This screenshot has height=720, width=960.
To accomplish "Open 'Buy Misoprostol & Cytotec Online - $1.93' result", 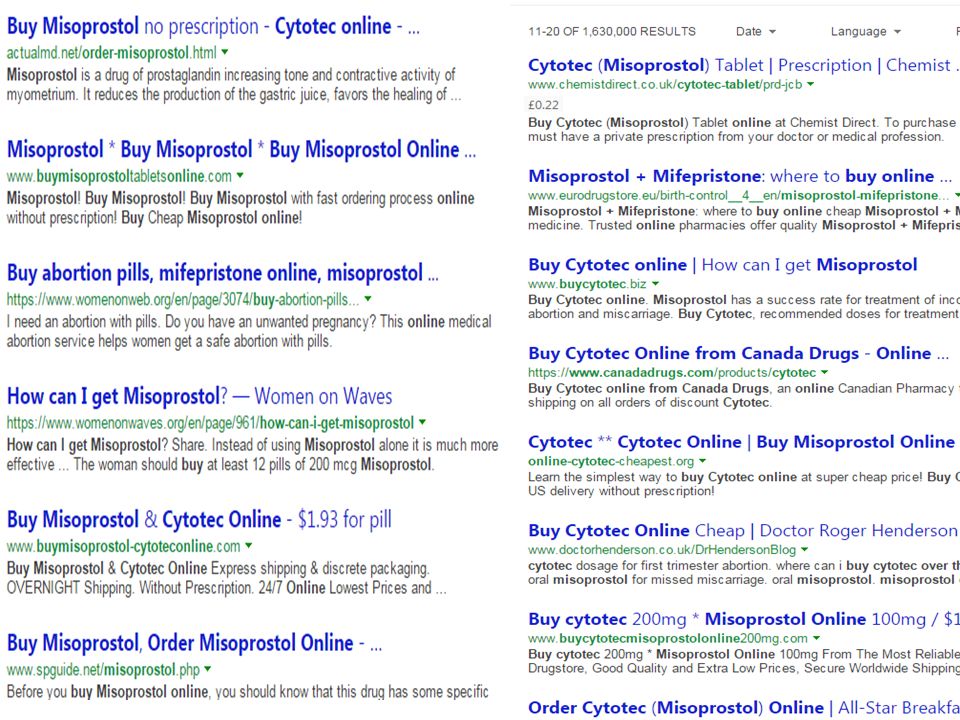I will click(199, 520).
